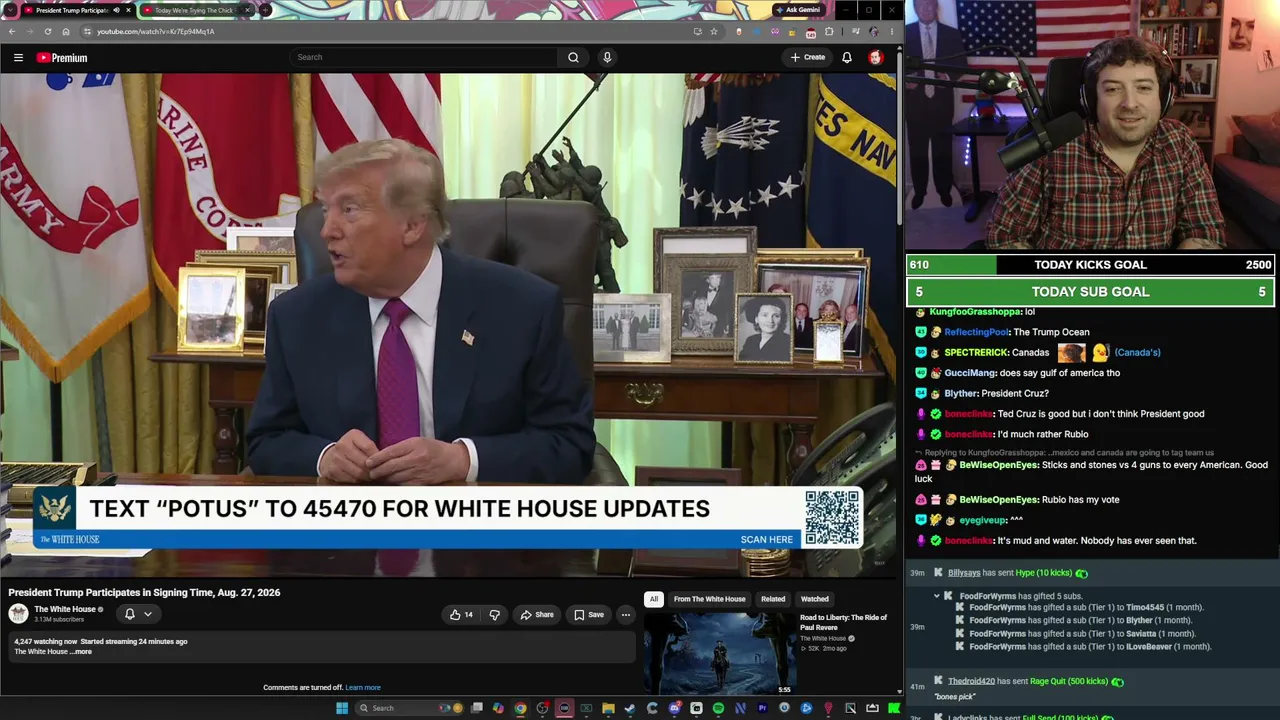Open YouTube notifications bell

pyautogui.click(x=847, y=57)
